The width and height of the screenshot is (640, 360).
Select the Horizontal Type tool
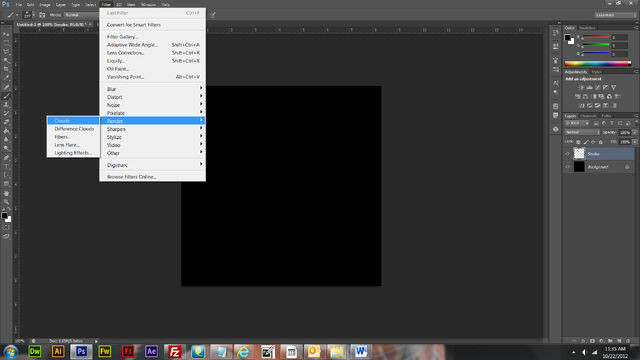click(6, 167)
